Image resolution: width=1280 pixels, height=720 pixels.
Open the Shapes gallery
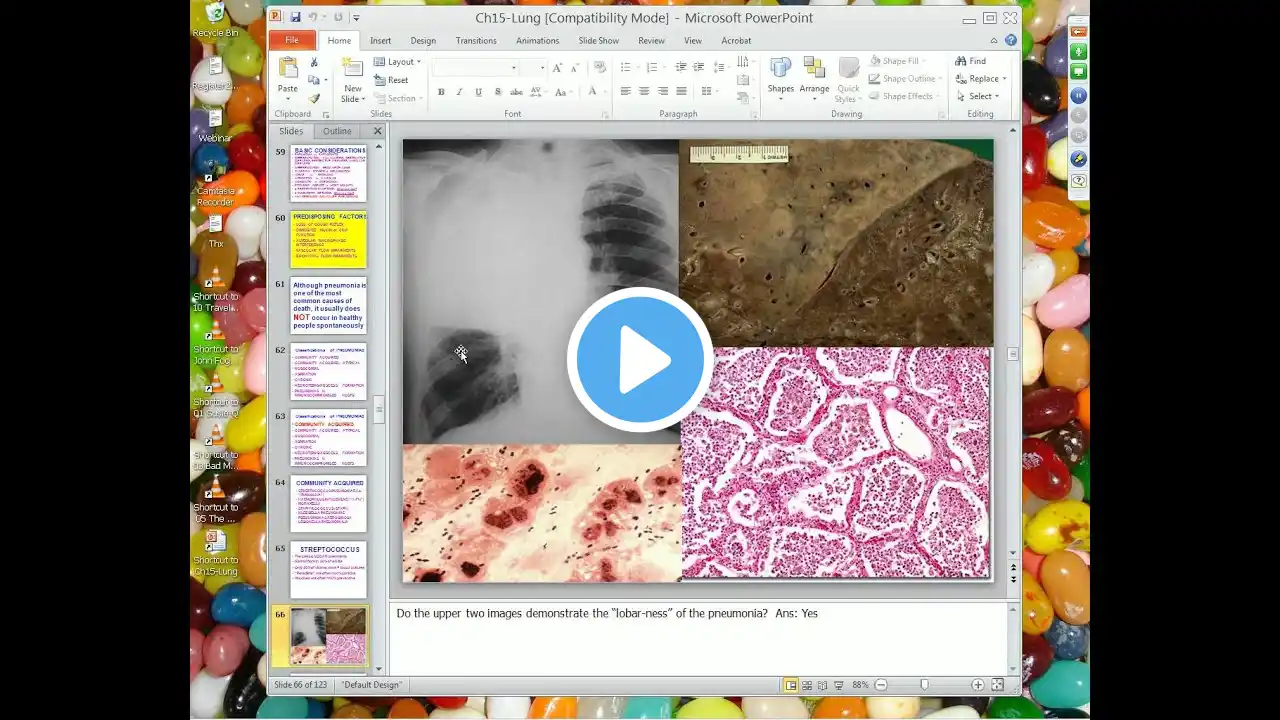pos(780,75)
